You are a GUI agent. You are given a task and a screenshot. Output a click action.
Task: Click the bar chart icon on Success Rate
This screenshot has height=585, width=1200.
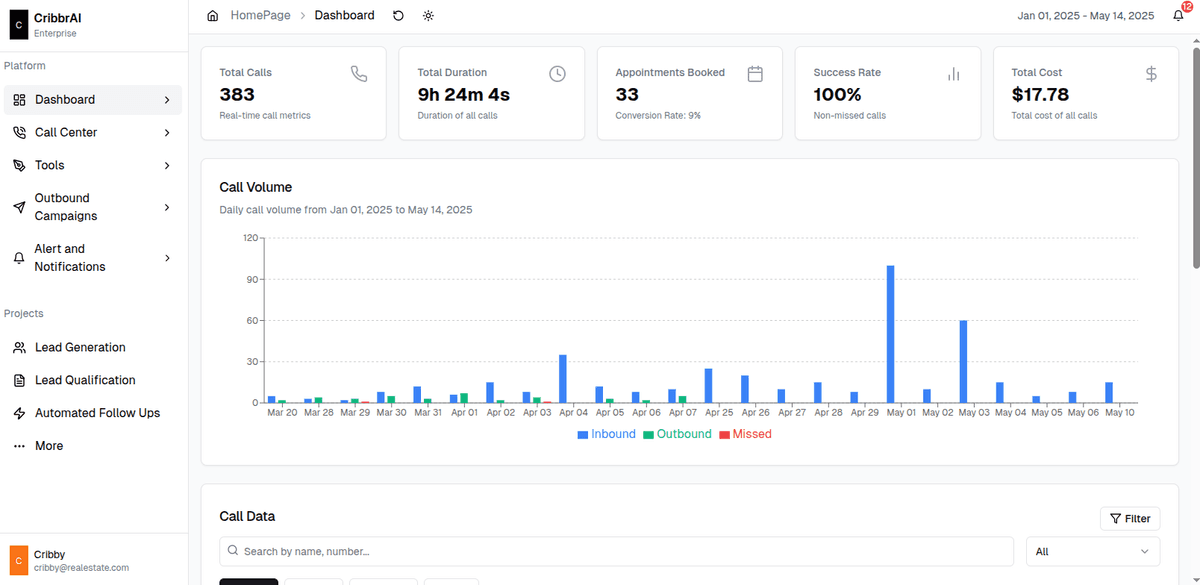coord(953,74)
